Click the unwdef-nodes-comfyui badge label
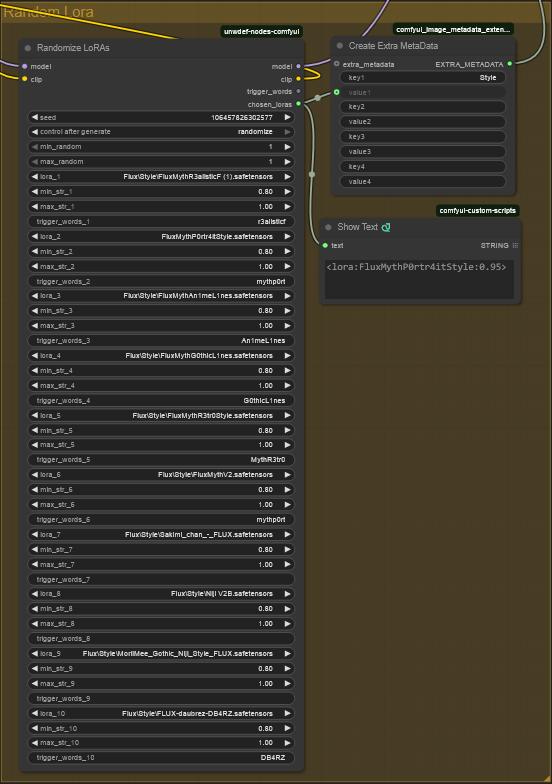 pos(262,32)
